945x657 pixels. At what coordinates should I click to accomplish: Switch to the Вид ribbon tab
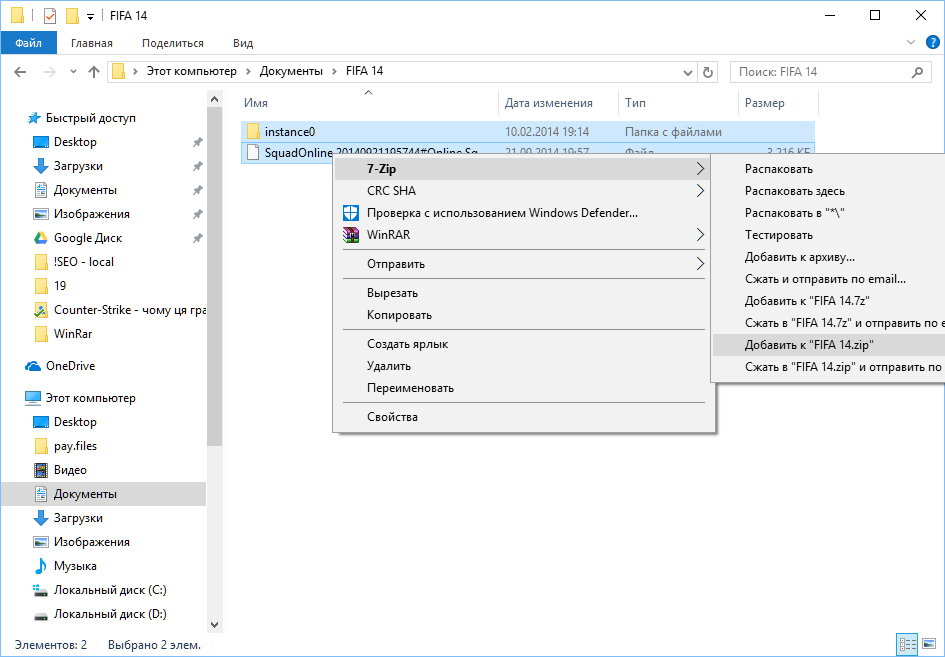[243, 43]
